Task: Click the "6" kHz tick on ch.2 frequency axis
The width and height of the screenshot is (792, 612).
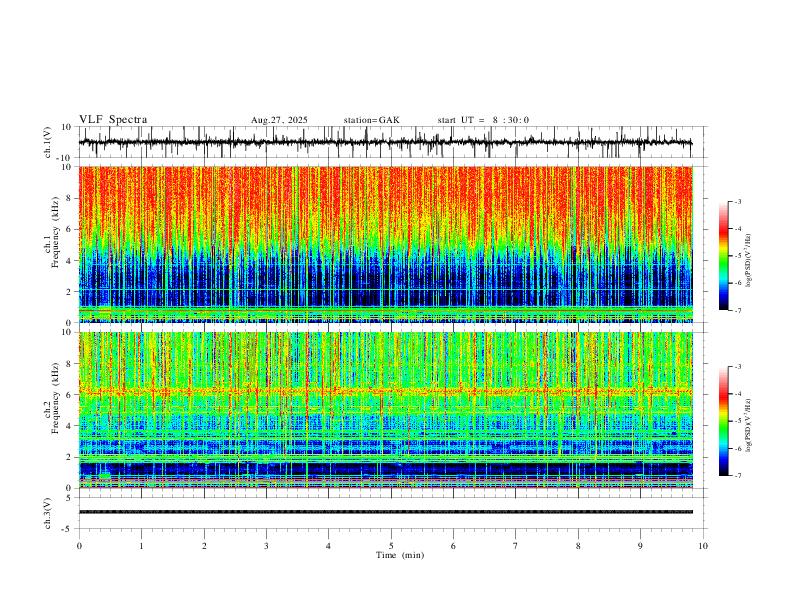Action: coord(69,395)
